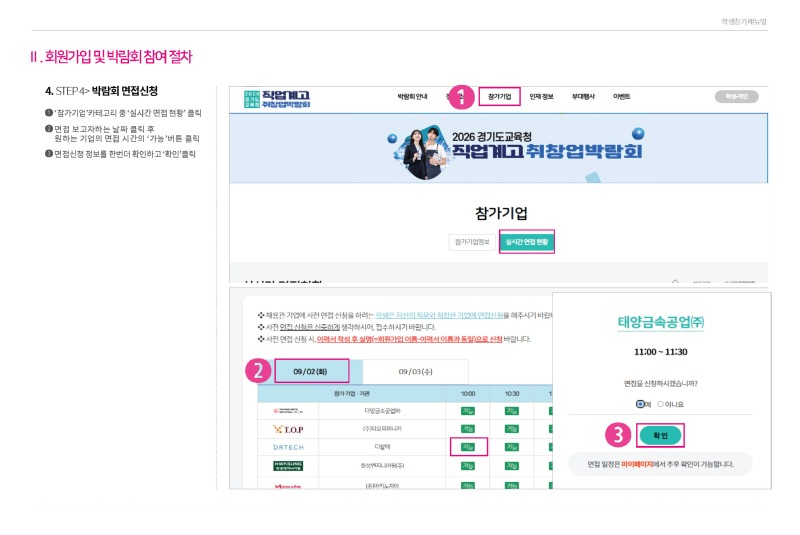The image size is (800, 535).
Task: Click the 11:00 ~ 11:30 time text
Action: coord(661,352)
